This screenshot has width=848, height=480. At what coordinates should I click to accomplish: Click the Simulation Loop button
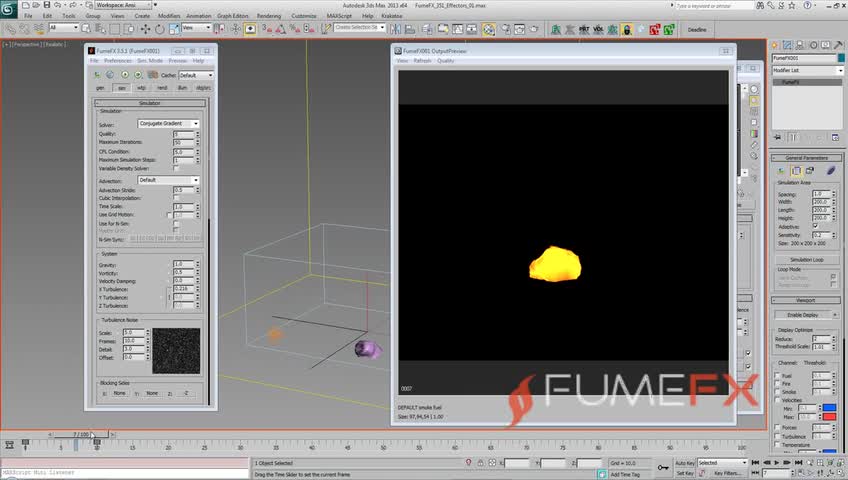[806, 259]
